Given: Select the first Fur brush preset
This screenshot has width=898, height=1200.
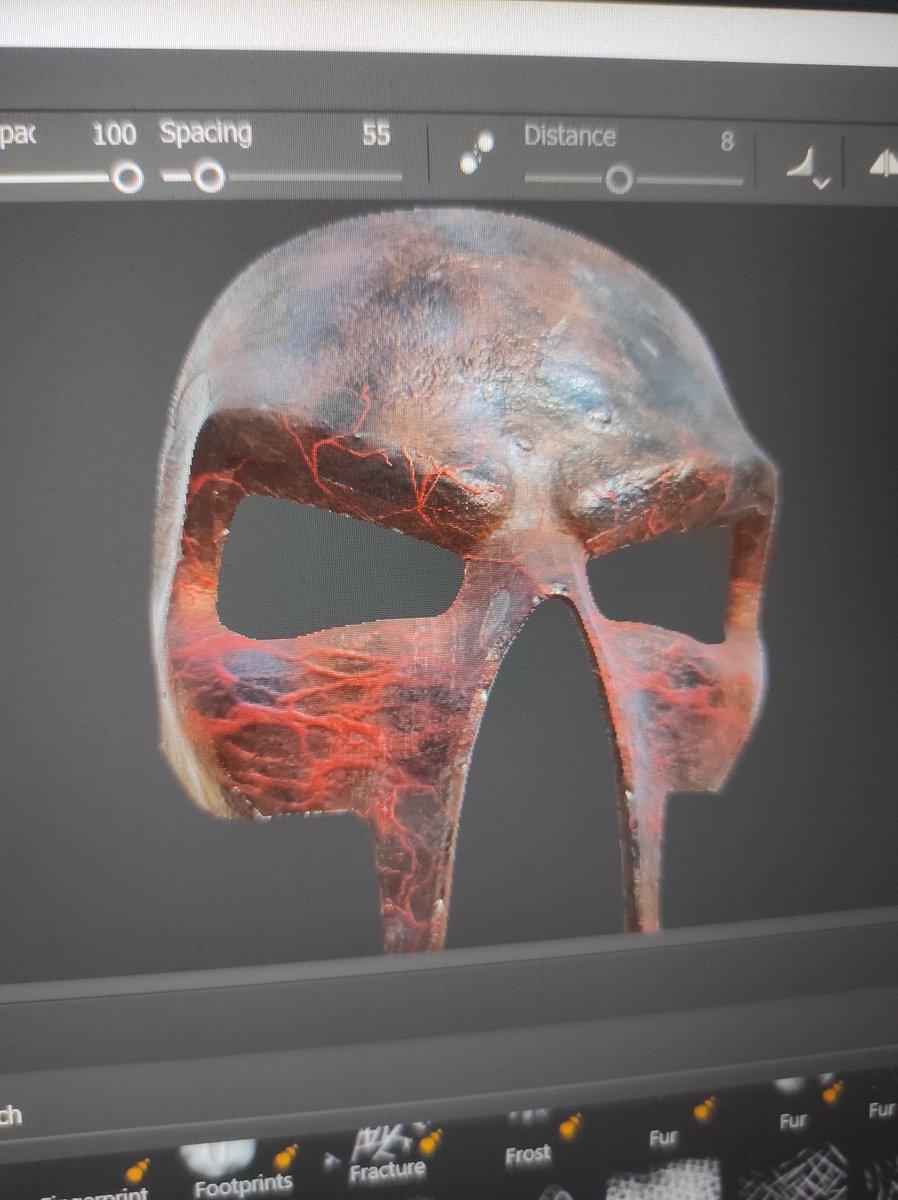Looking at the screenshot, I should tap(664, 1138).
